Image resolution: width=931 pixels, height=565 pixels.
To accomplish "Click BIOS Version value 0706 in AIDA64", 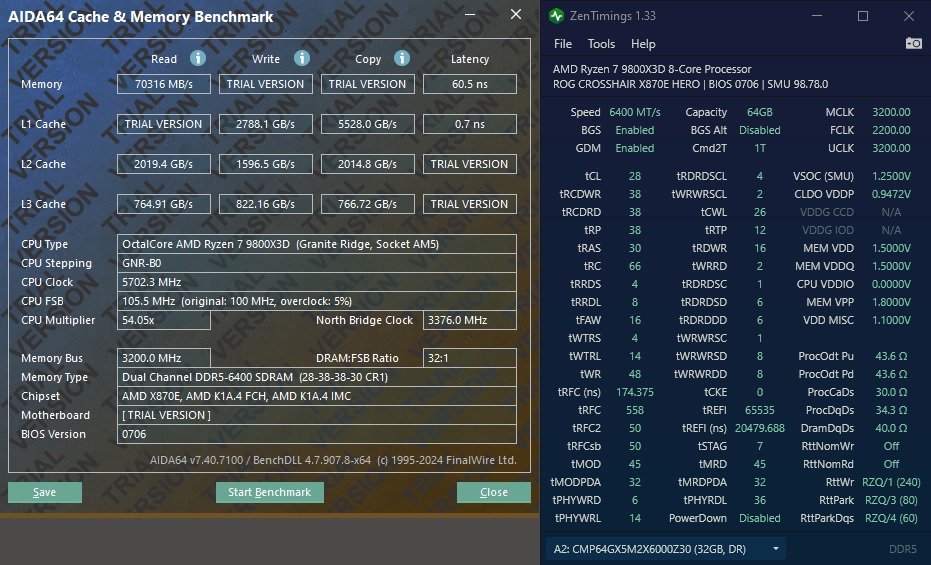I will pyautogui.click(x=316, y=434).
